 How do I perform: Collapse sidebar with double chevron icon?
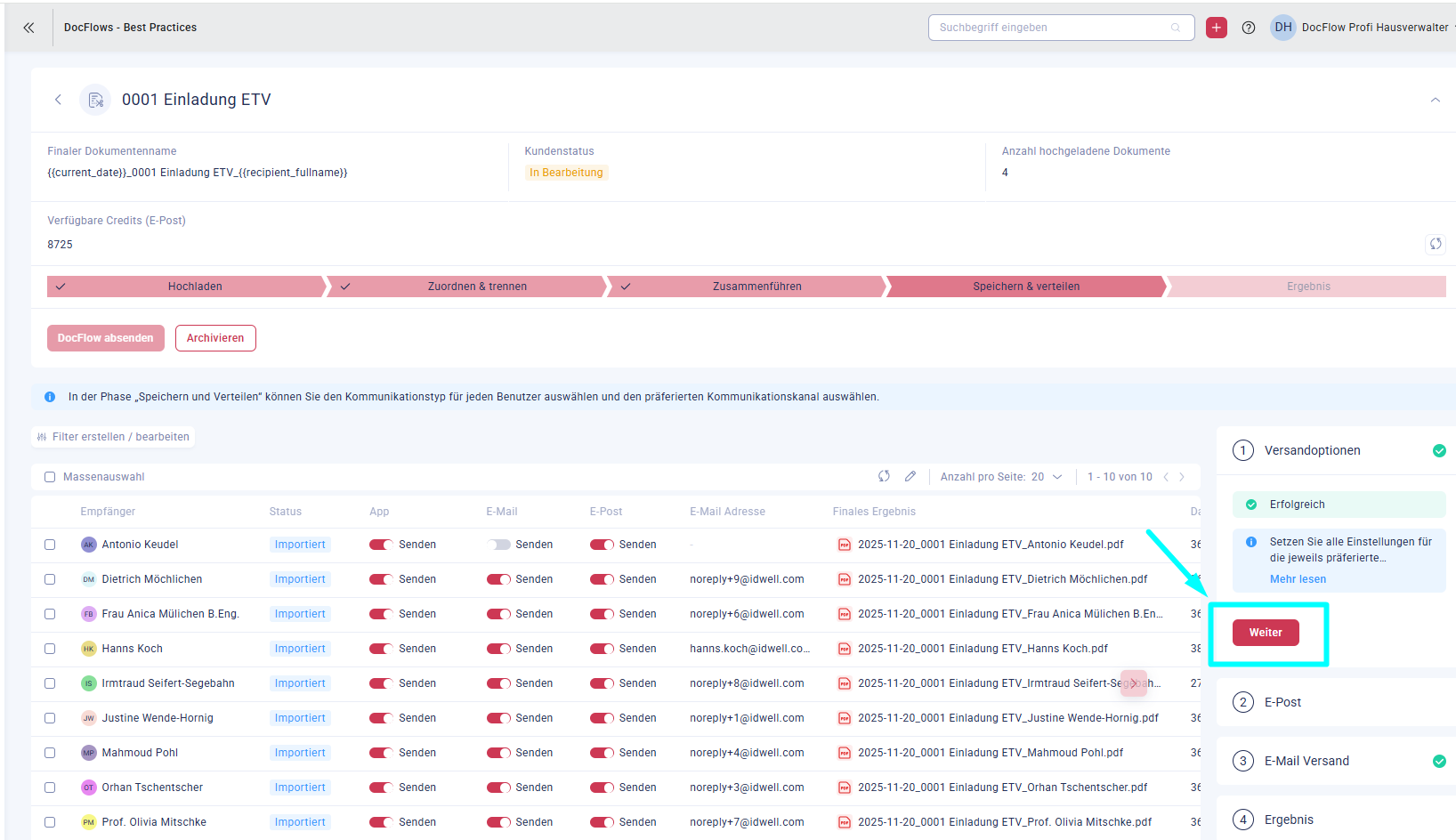click(28, 28)
